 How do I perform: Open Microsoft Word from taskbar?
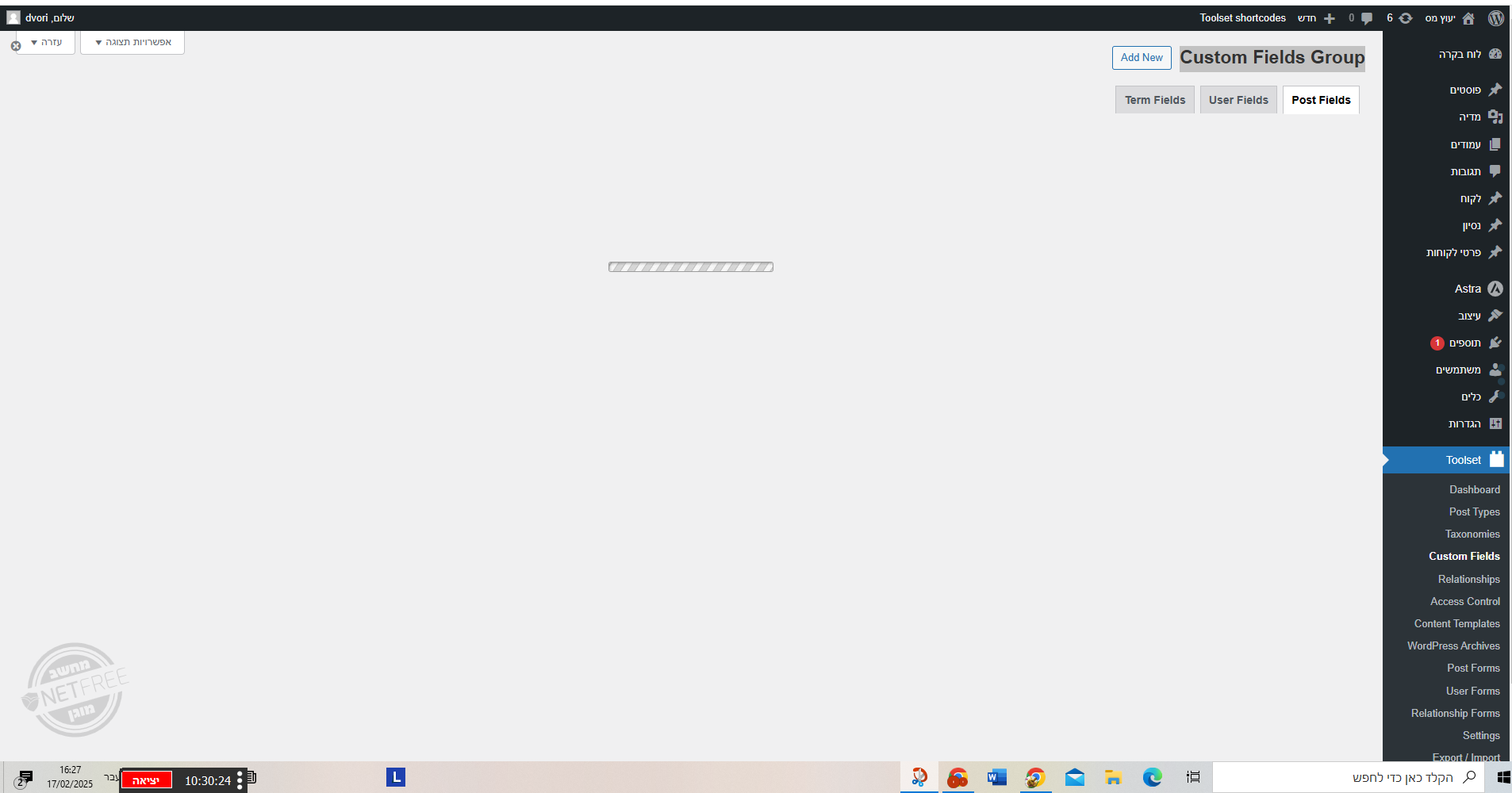996,777
